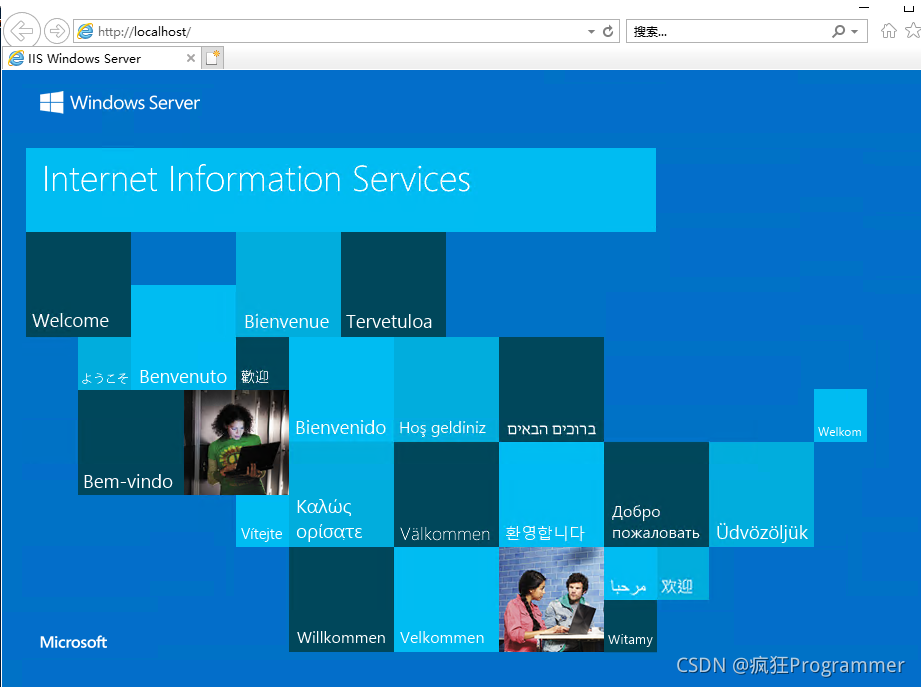
Task: Click the Internet Information Services banner
Action: tap(340, 190)
